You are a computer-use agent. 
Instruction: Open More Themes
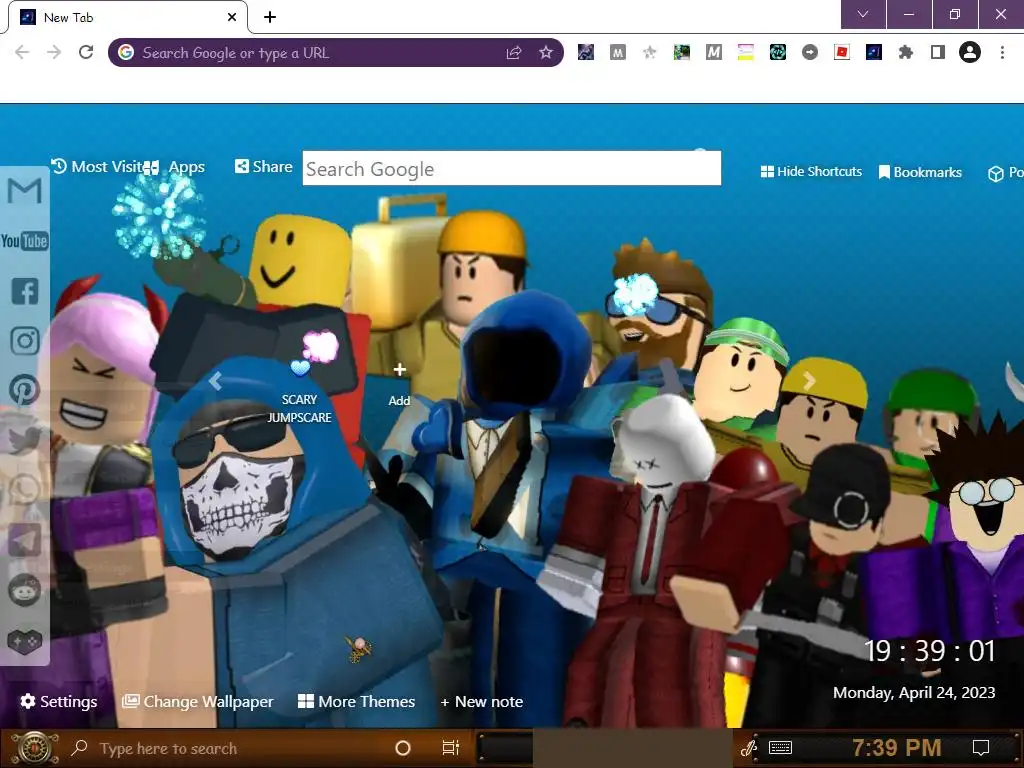[x=357, y=701]
